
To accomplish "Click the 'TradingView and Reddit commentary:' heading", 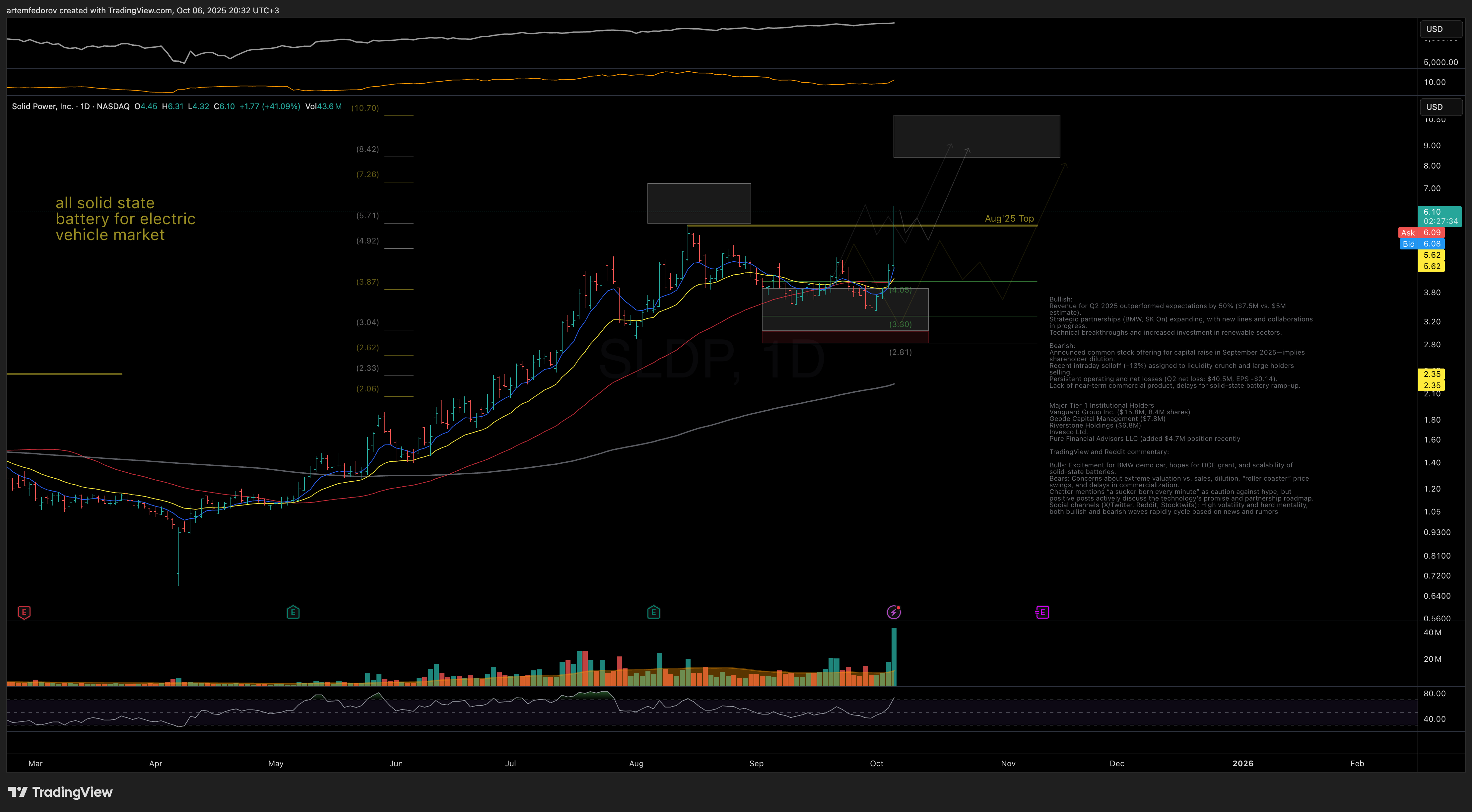I will [x=1108, y=452].
